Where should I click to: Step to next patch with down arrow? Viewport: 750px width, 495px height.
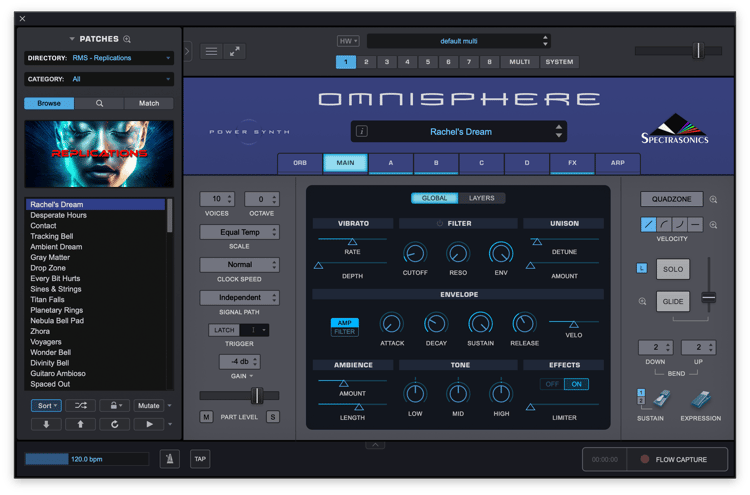click(46, 424)
